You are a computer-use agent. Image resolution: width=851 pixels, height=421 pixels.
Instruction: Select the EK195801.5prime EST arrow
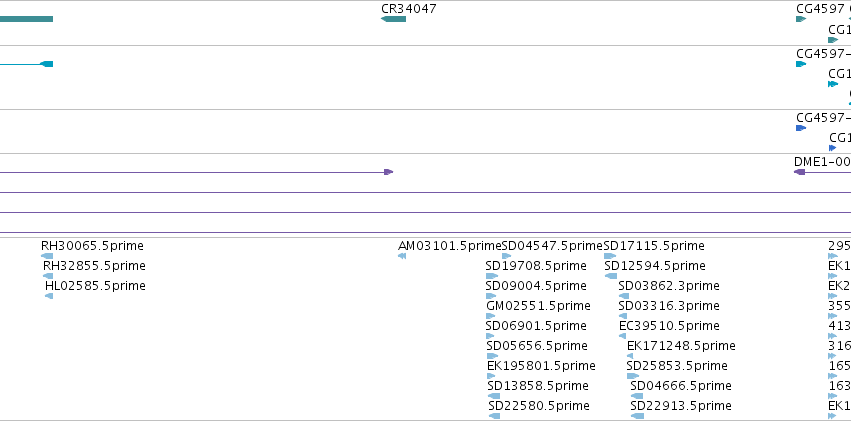point(491,376)
